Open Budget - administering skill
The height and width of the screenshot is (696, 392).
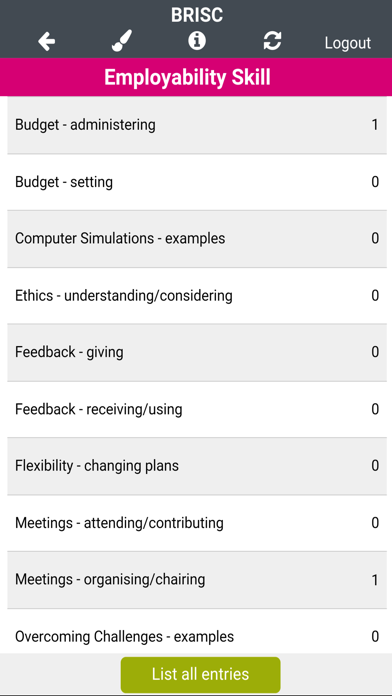click(197, 125)
